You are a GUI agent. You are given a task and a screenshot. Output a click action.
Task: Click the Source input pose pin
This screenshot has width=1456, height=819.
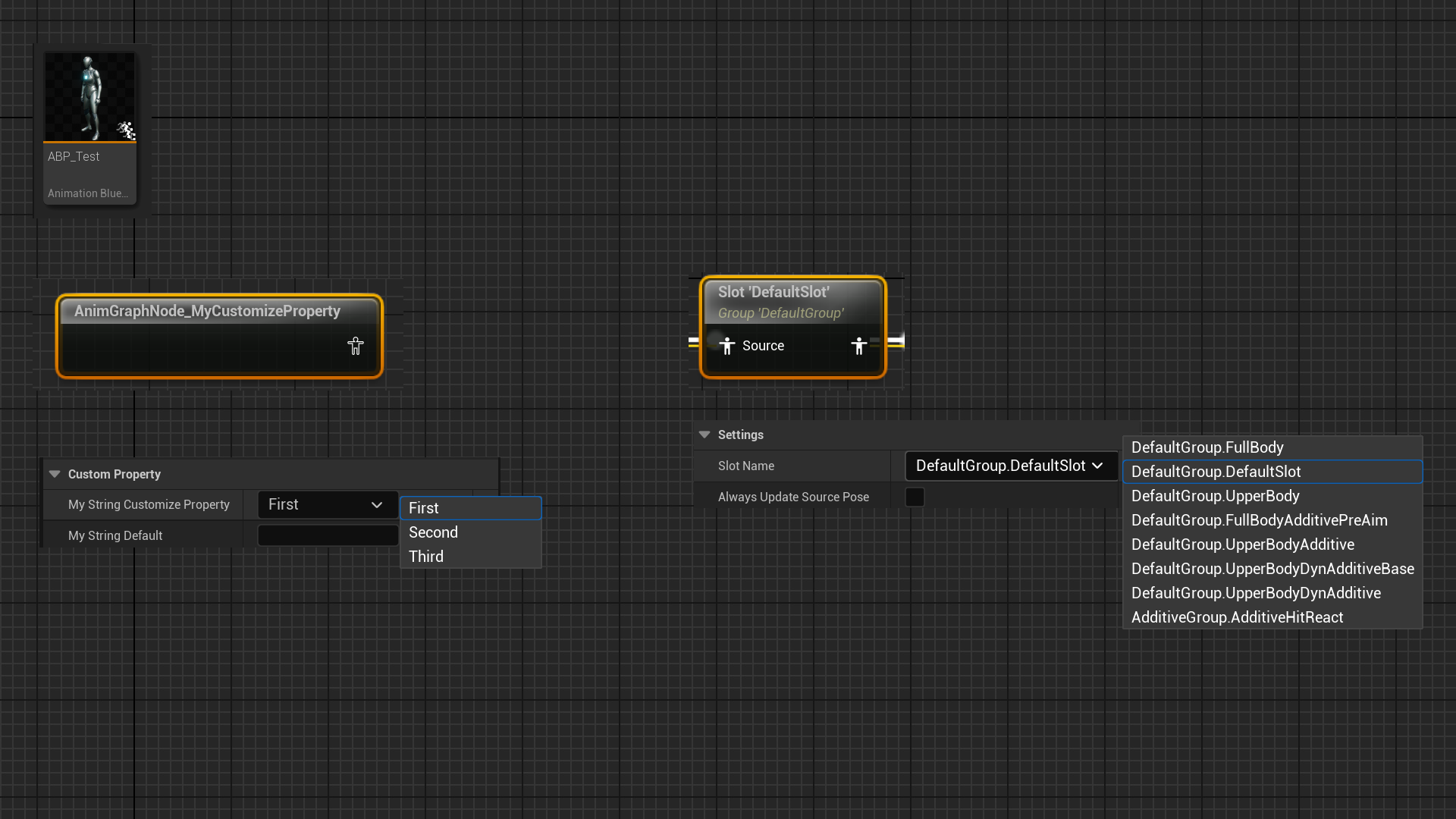pos(727,346)
